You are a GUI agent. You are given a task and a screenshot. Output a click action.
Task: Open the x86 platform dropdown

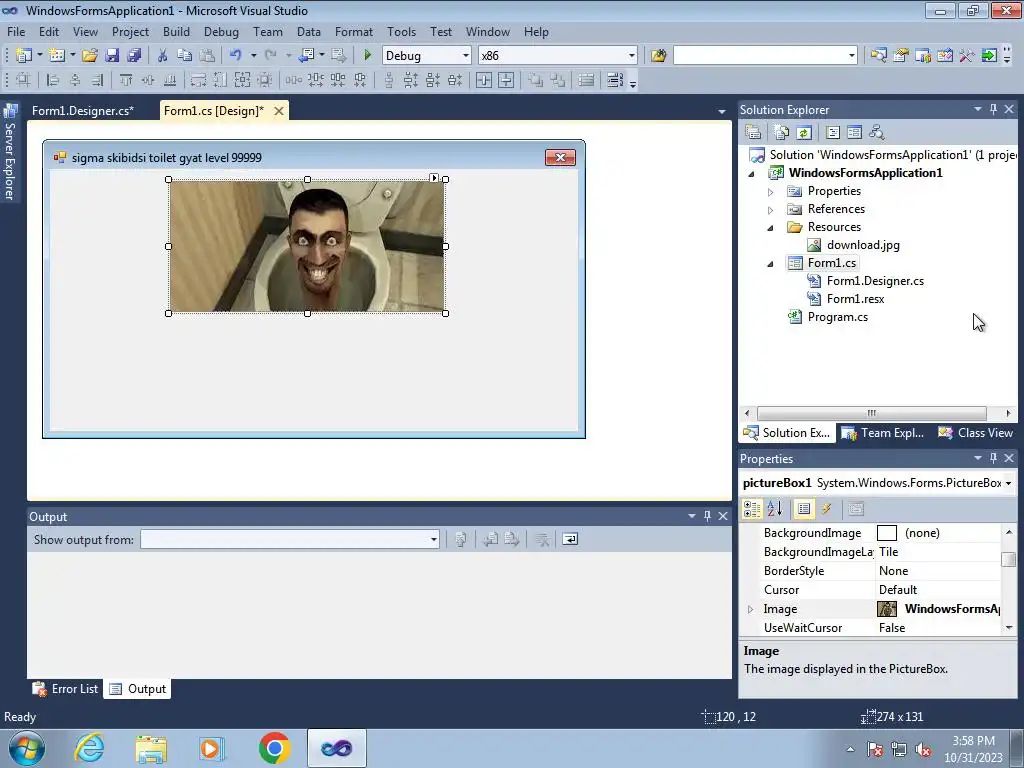point(632,56)
